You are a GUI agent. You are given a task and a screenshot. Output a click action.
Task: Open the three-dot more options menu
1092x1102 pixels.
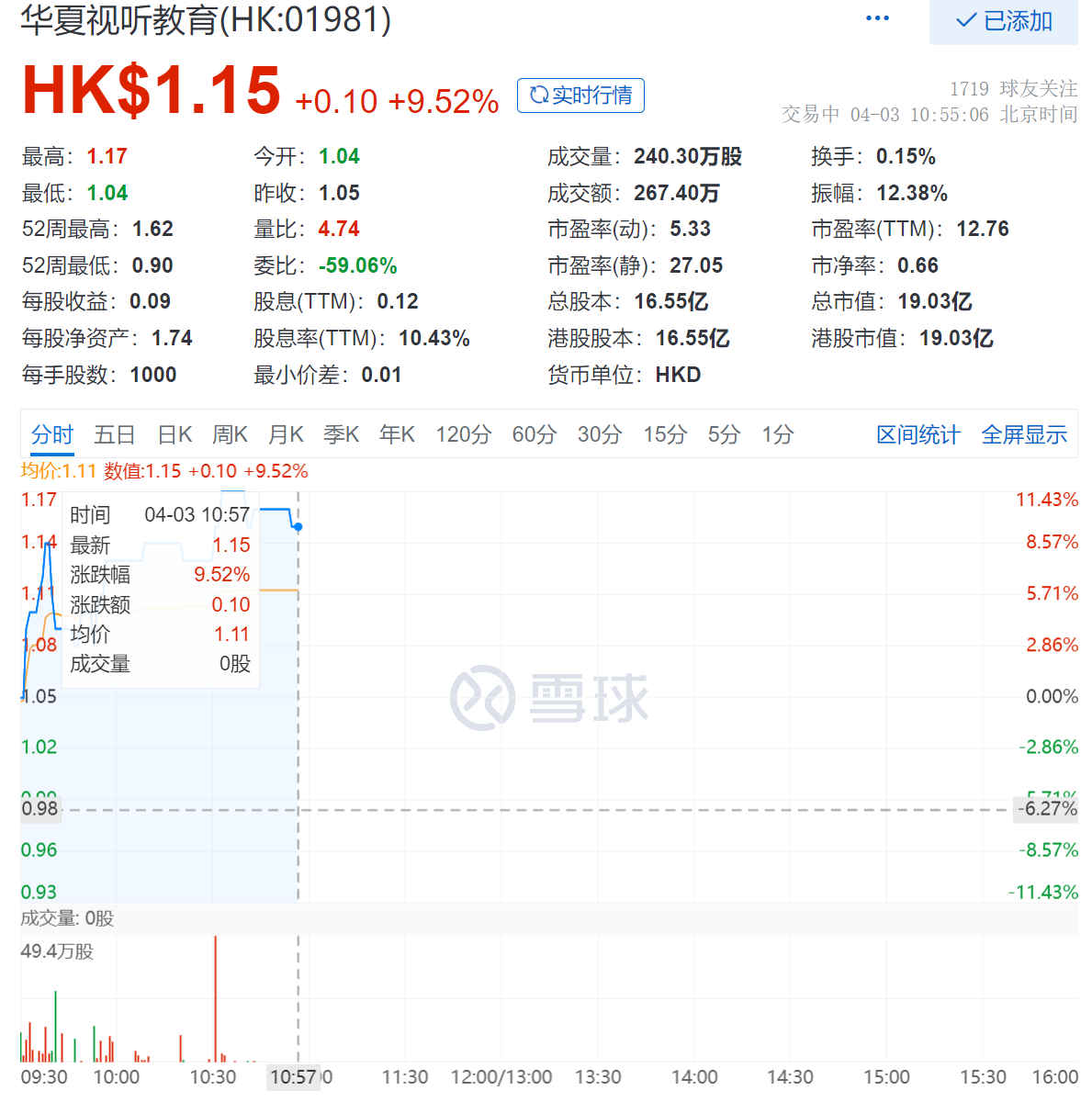pos(877,18)
